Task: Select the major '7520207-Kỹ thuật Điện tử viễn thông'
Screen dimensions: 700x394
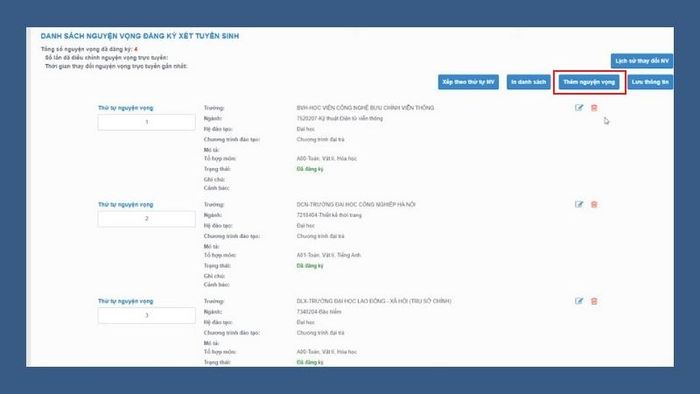Action: [x=340, y=118]
